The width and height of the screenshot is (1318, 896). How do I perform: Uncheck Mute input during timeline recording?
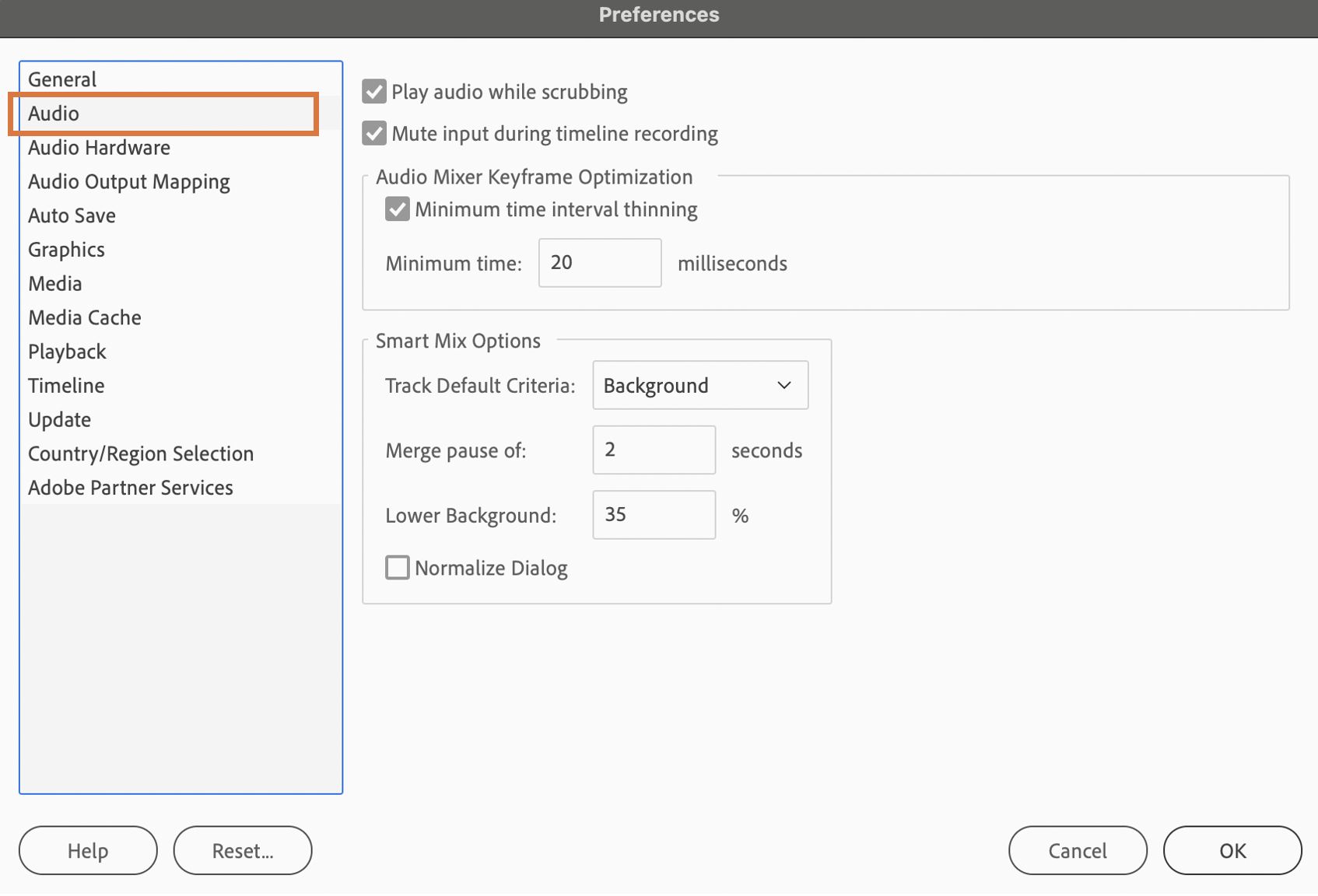click(374, 134)
